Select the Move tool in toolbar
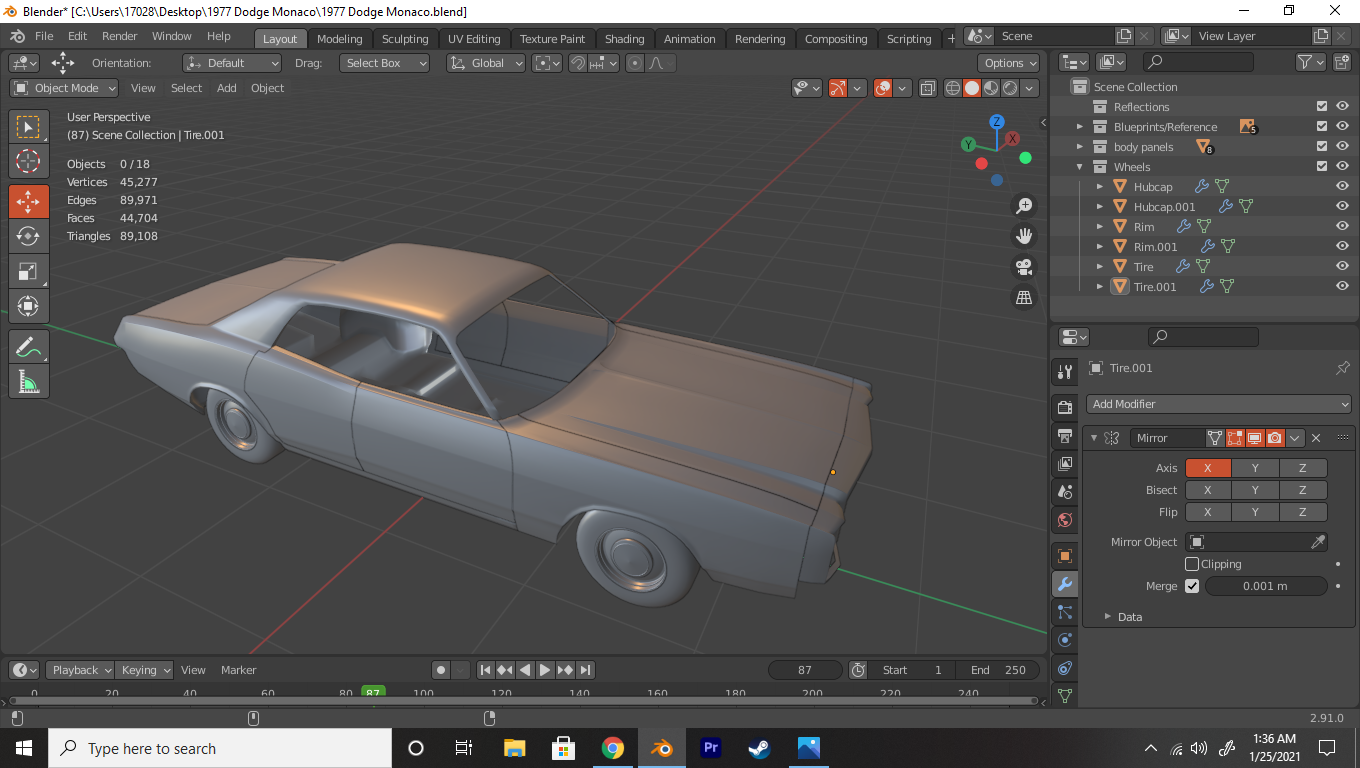Screen dimensions: 1360x768 28,201
